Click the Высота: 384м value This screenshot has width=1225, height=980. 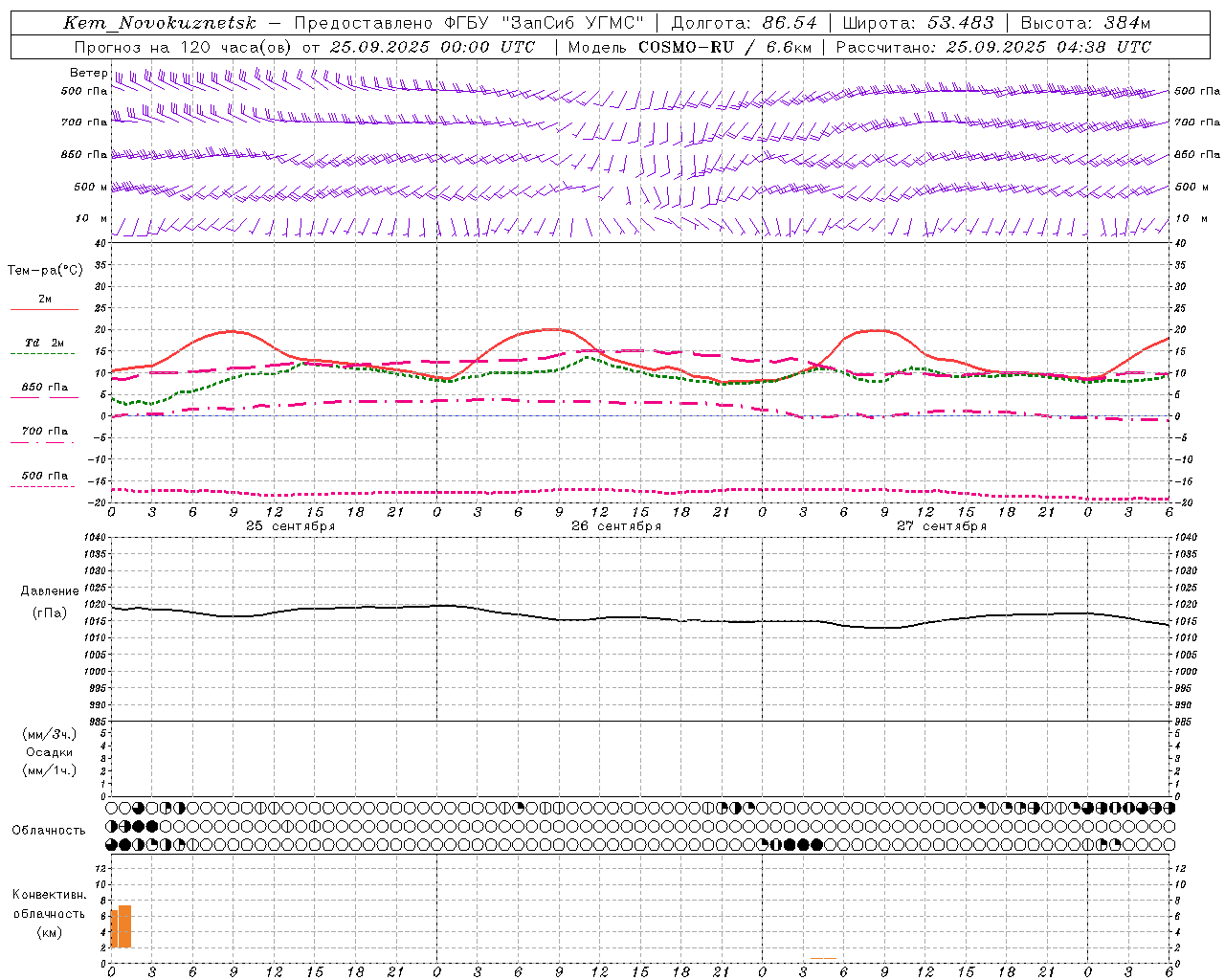point(1085,23)
